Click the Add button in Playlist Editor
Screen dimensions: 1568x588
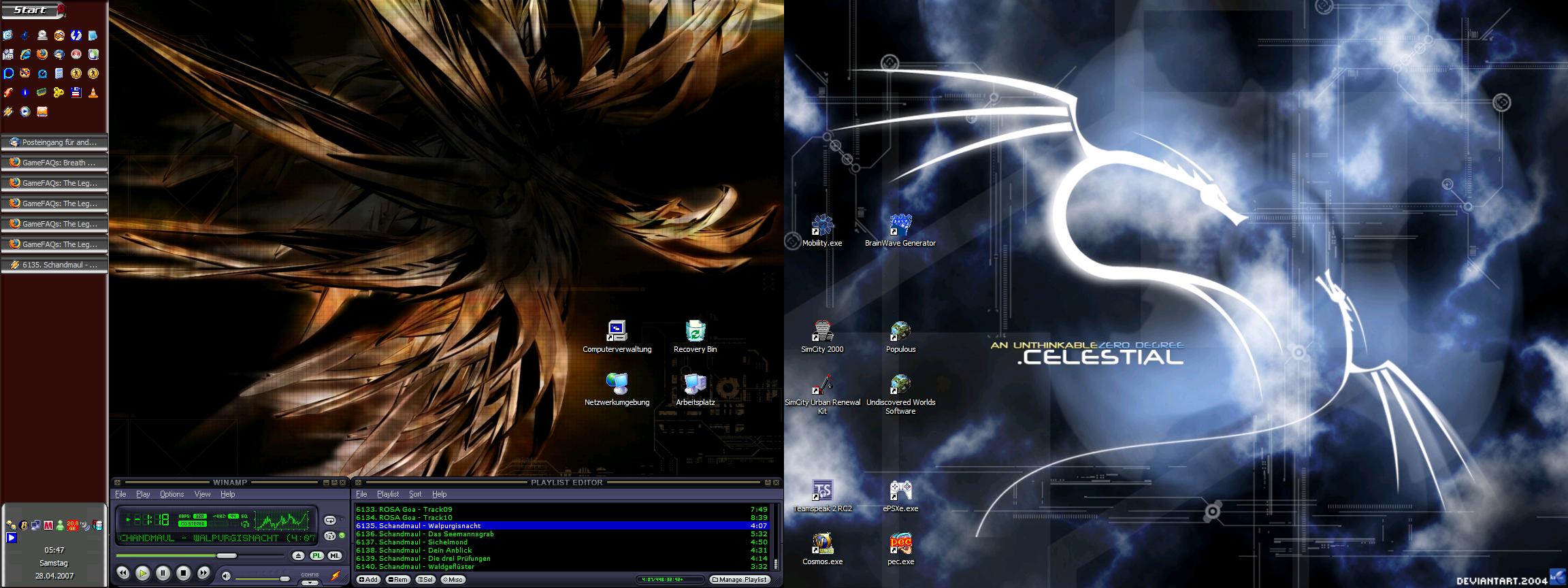tap(368, 580)
